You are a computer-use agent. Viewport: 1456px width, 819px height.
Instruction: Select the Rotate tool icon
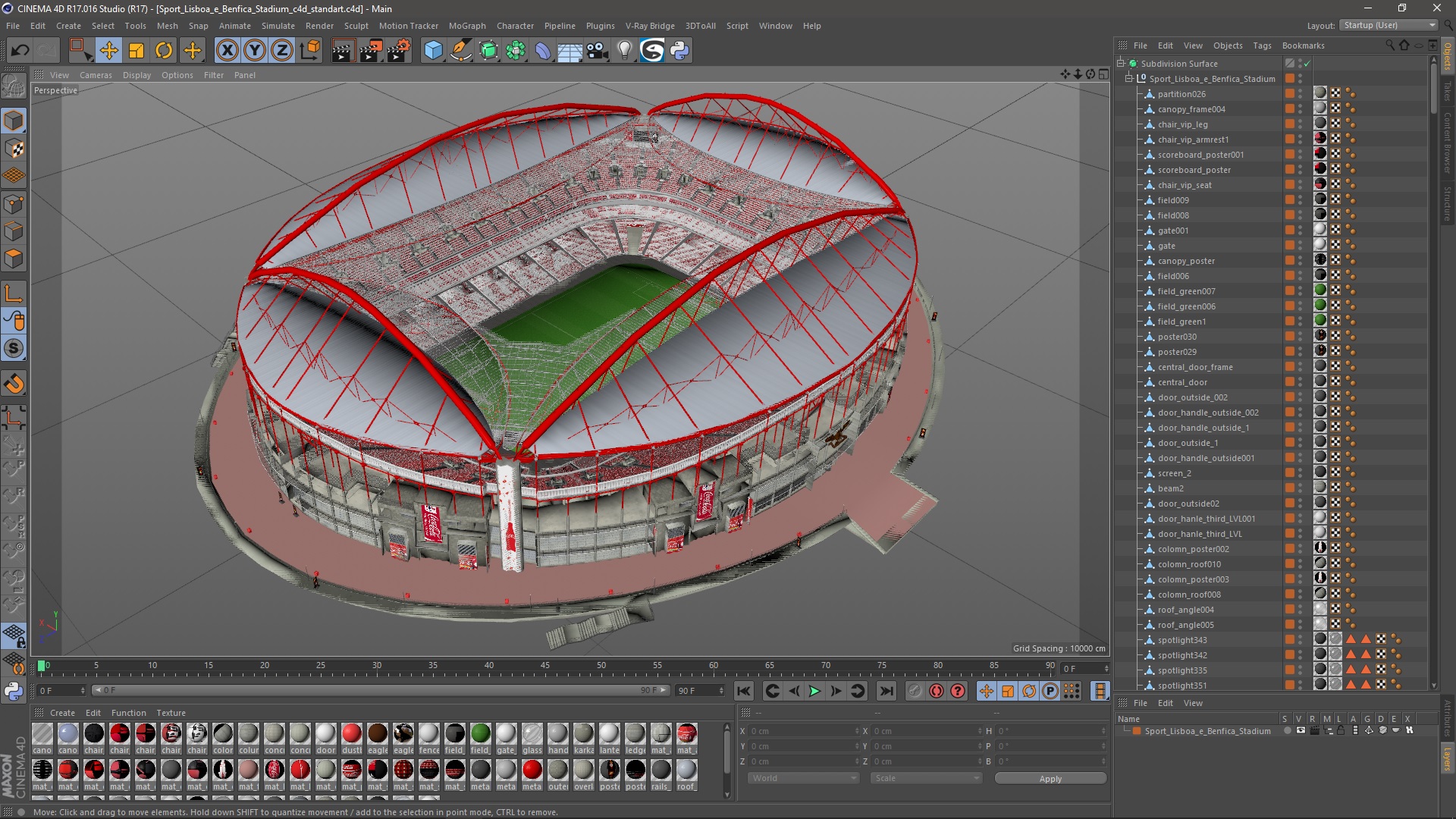coord(164,51)
